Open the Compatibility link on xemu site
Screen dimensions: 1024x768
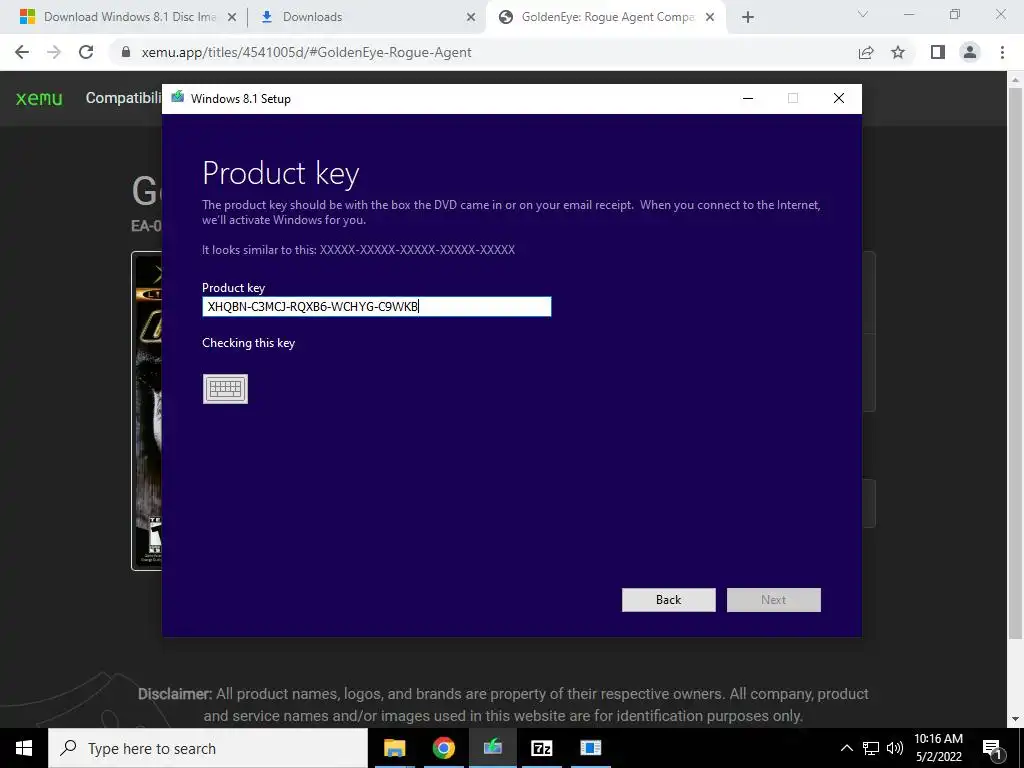[x=123, y=98]
